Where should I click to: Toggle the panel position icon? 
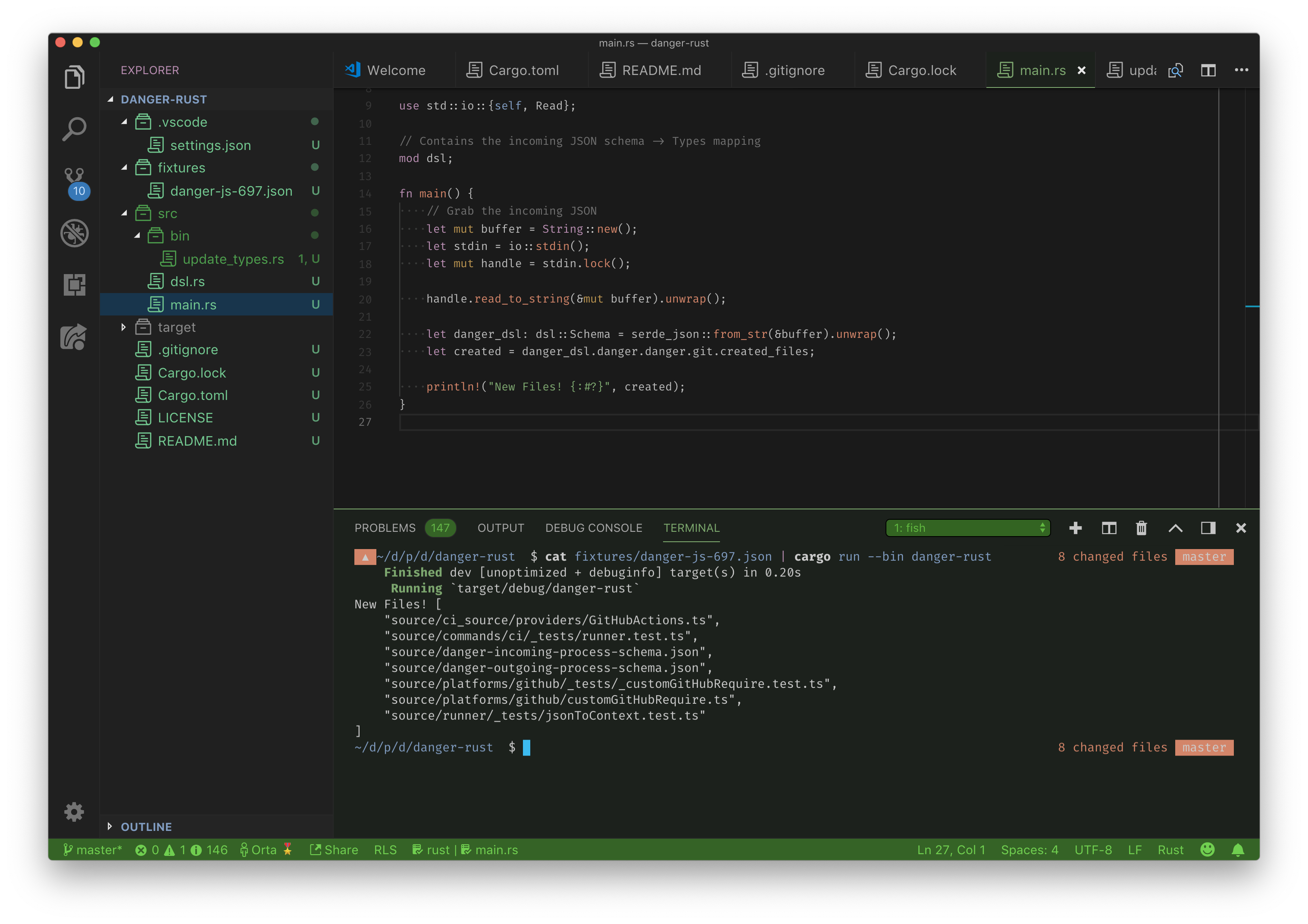point(1208,528)
